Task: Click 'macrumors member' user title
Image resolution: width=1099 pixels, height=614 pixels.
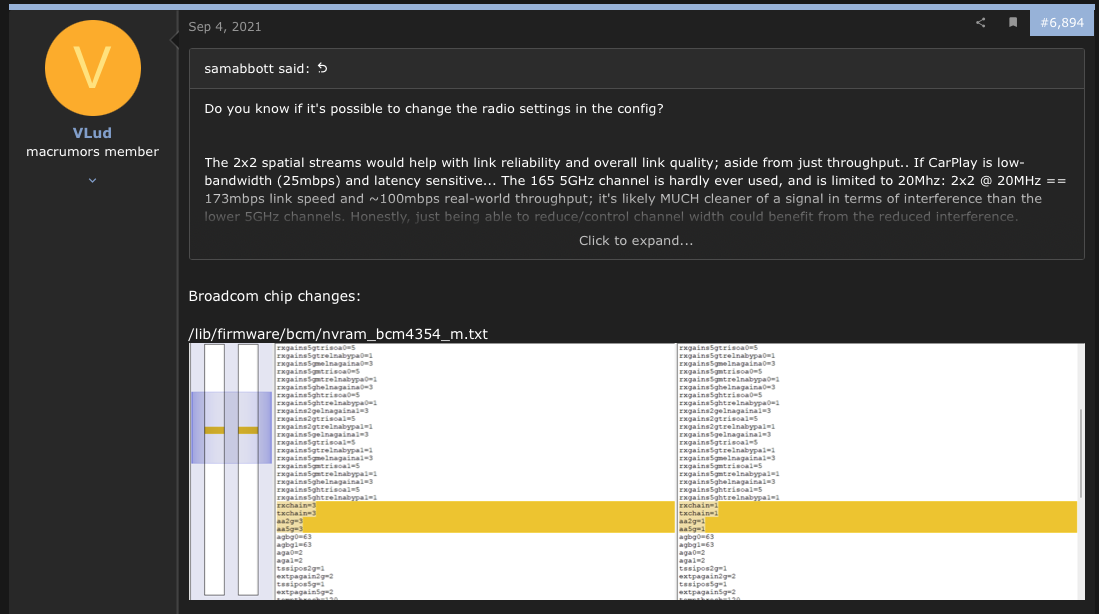Action: (x=93, y=151)
